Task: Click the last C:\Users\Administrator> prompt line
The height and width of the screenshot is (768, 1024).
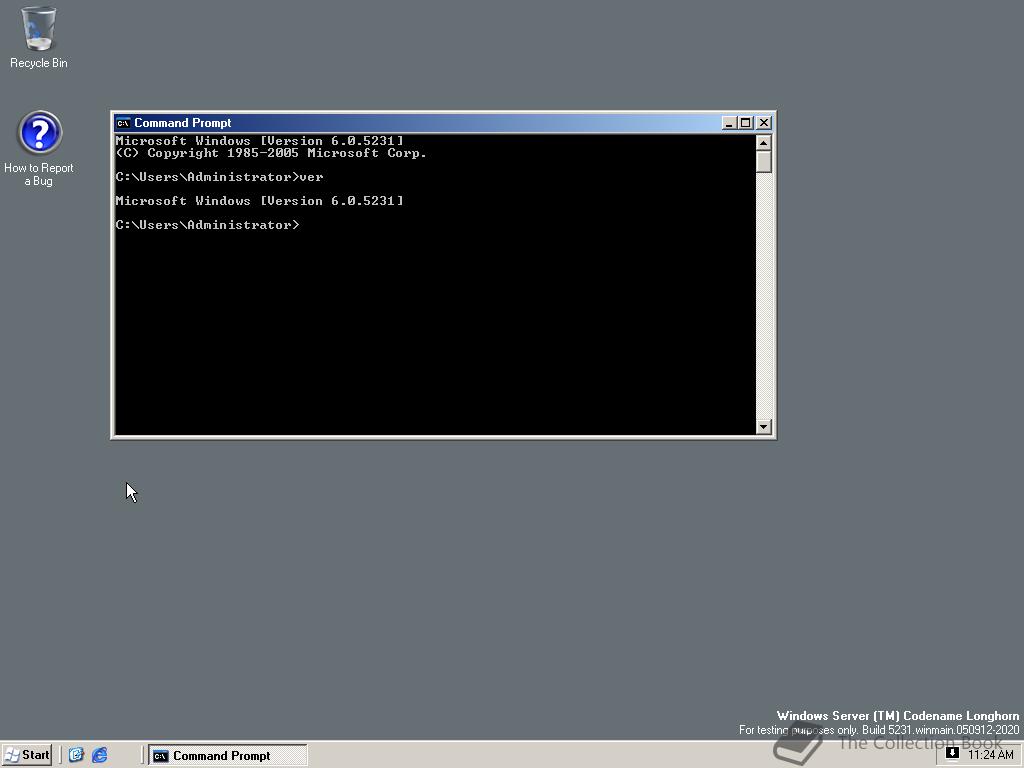Action: pos(207,225)
